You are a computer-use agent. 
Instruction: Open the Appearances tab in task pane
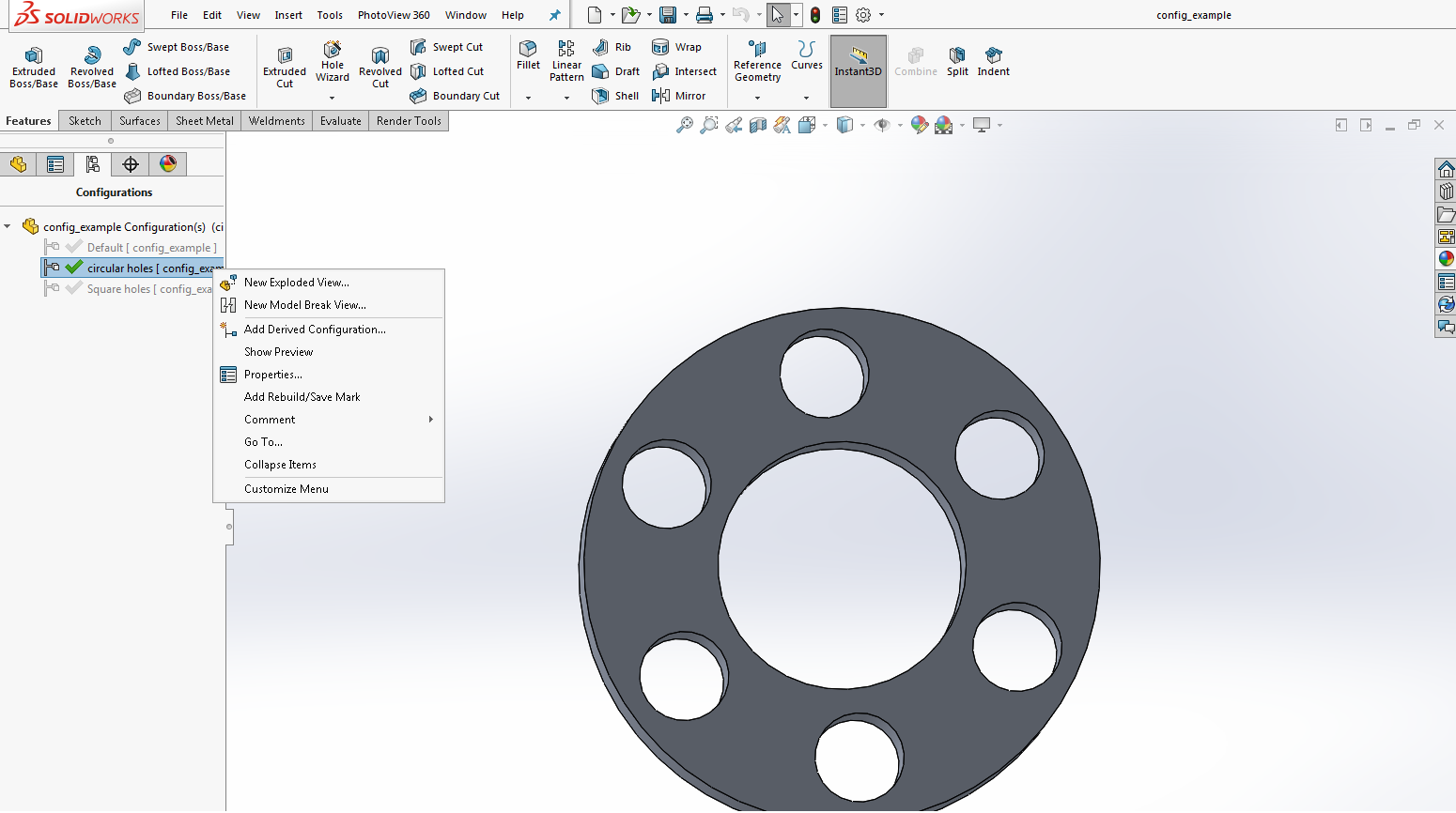coord(1446,259)
